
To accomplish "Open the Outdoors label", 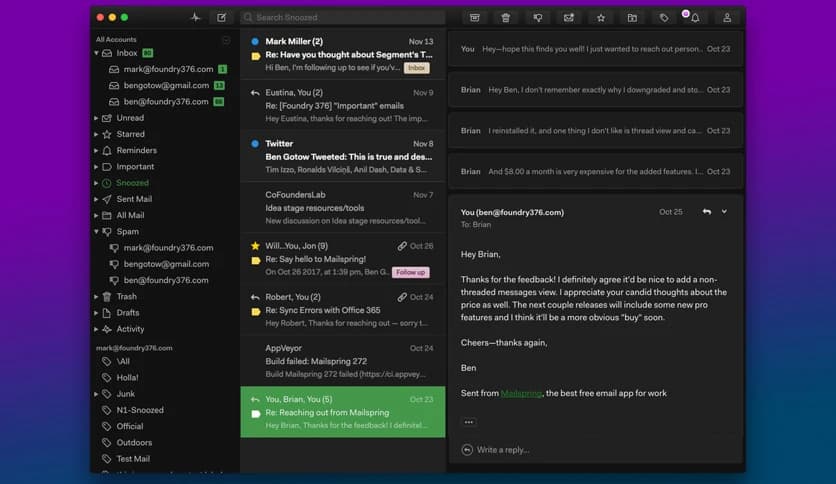I will tap(134, 442).
